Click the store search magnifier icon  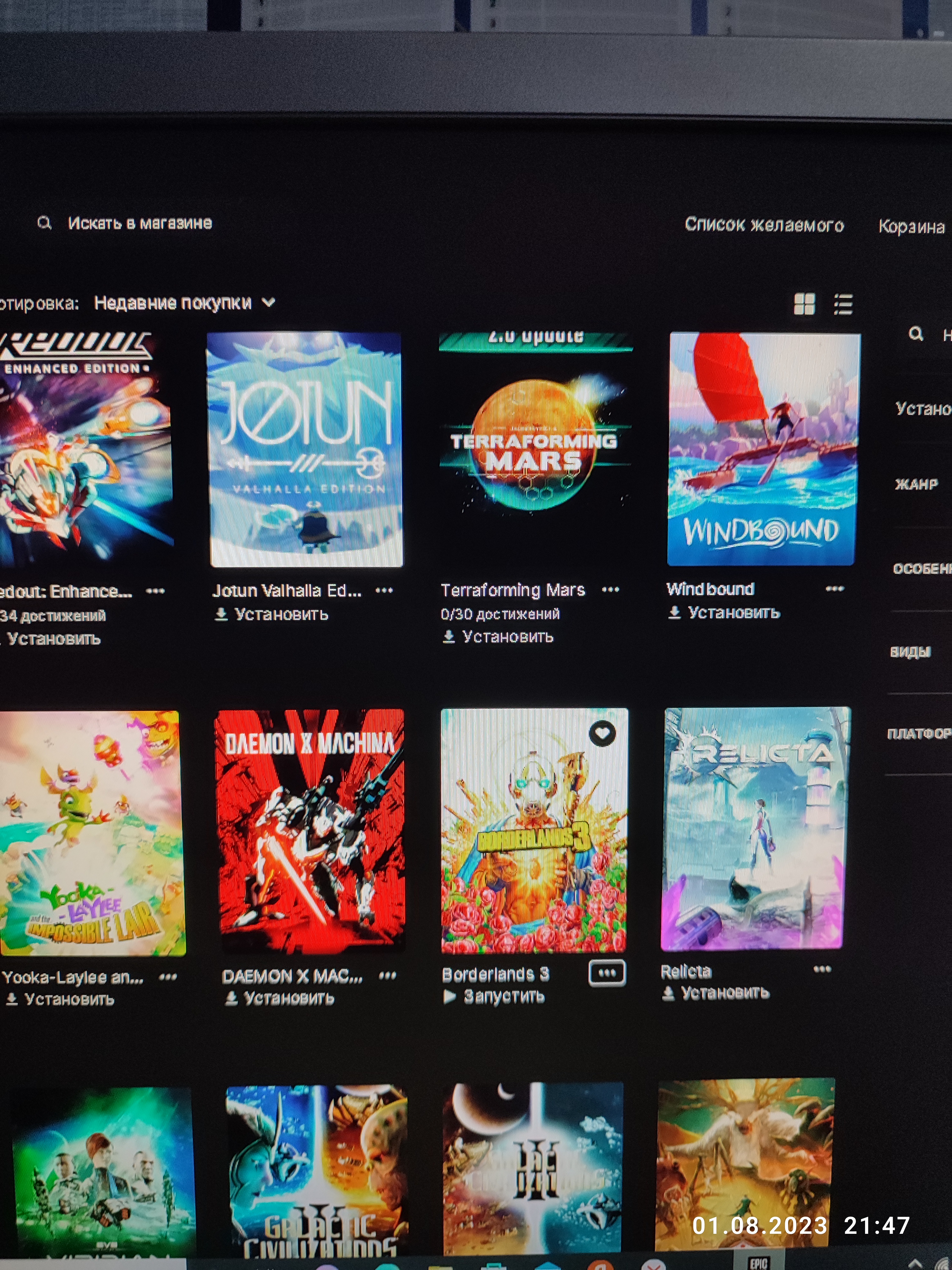tap(44, 223)
